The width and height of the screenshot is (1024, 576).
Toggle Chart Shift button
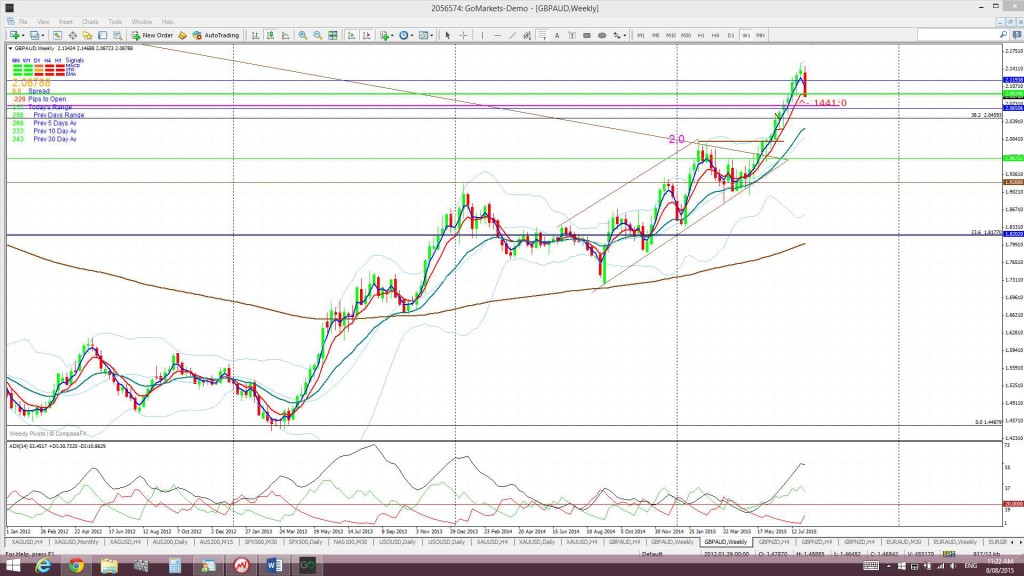[x=366, y=35]
